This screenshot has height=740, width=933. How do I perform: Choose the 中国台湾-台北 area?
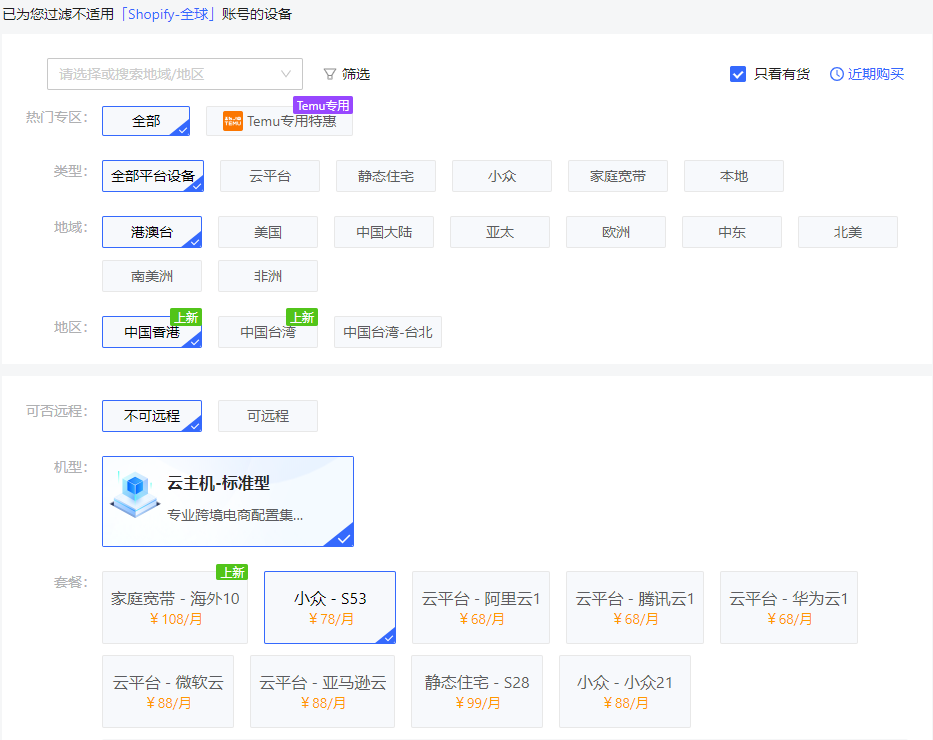coord(388,332)
